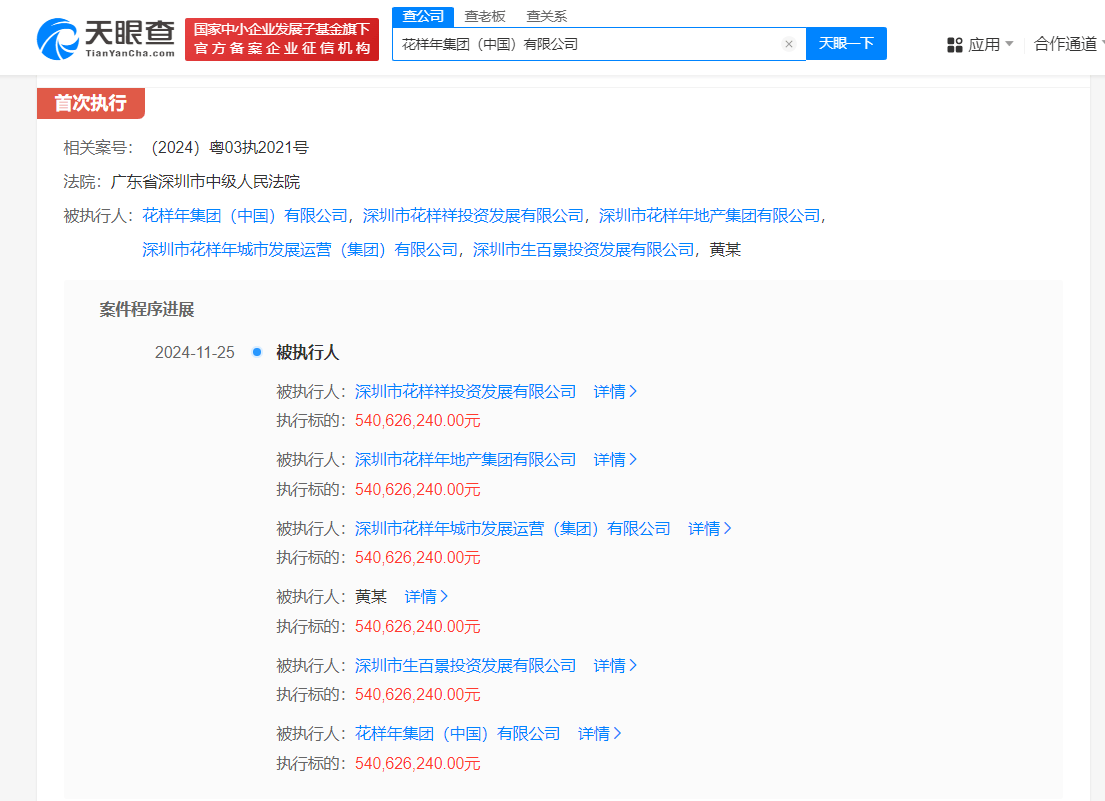Open 深圳市花样祥投资发展有限公司 in progress list

466,392
